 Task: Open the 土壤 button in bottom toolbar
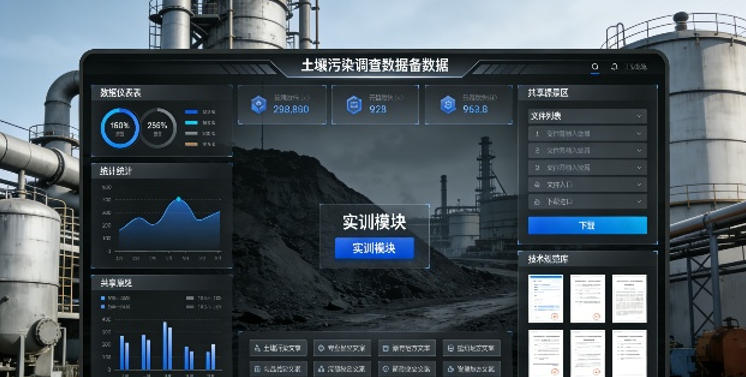278,348
